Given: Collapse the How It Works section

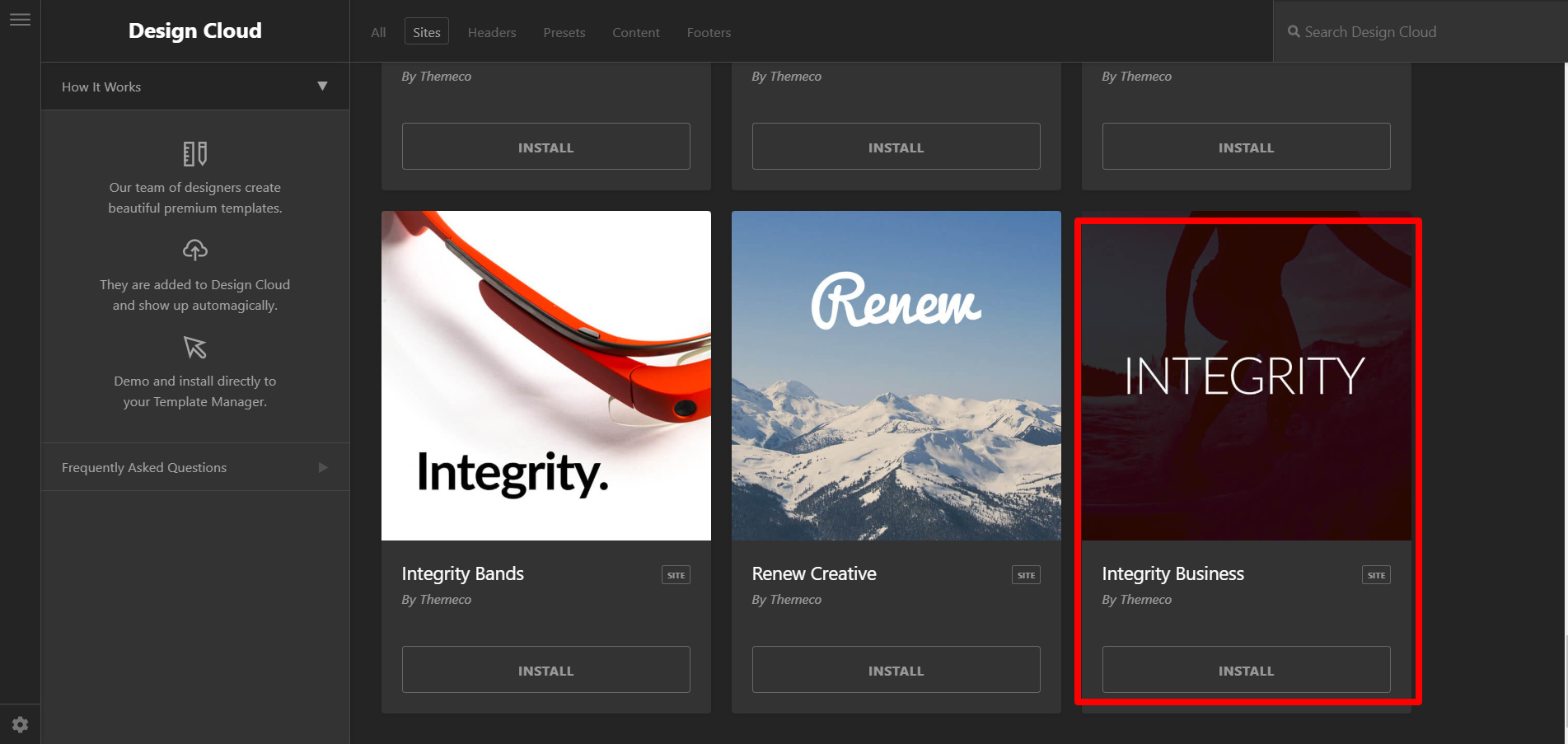Looking at the screenshot, I should pos(195,87).
